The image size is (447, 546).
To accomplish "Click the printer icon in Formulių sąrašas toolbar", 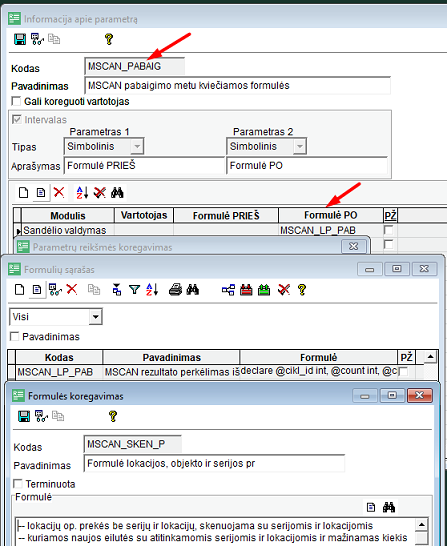I will [175, 289].
